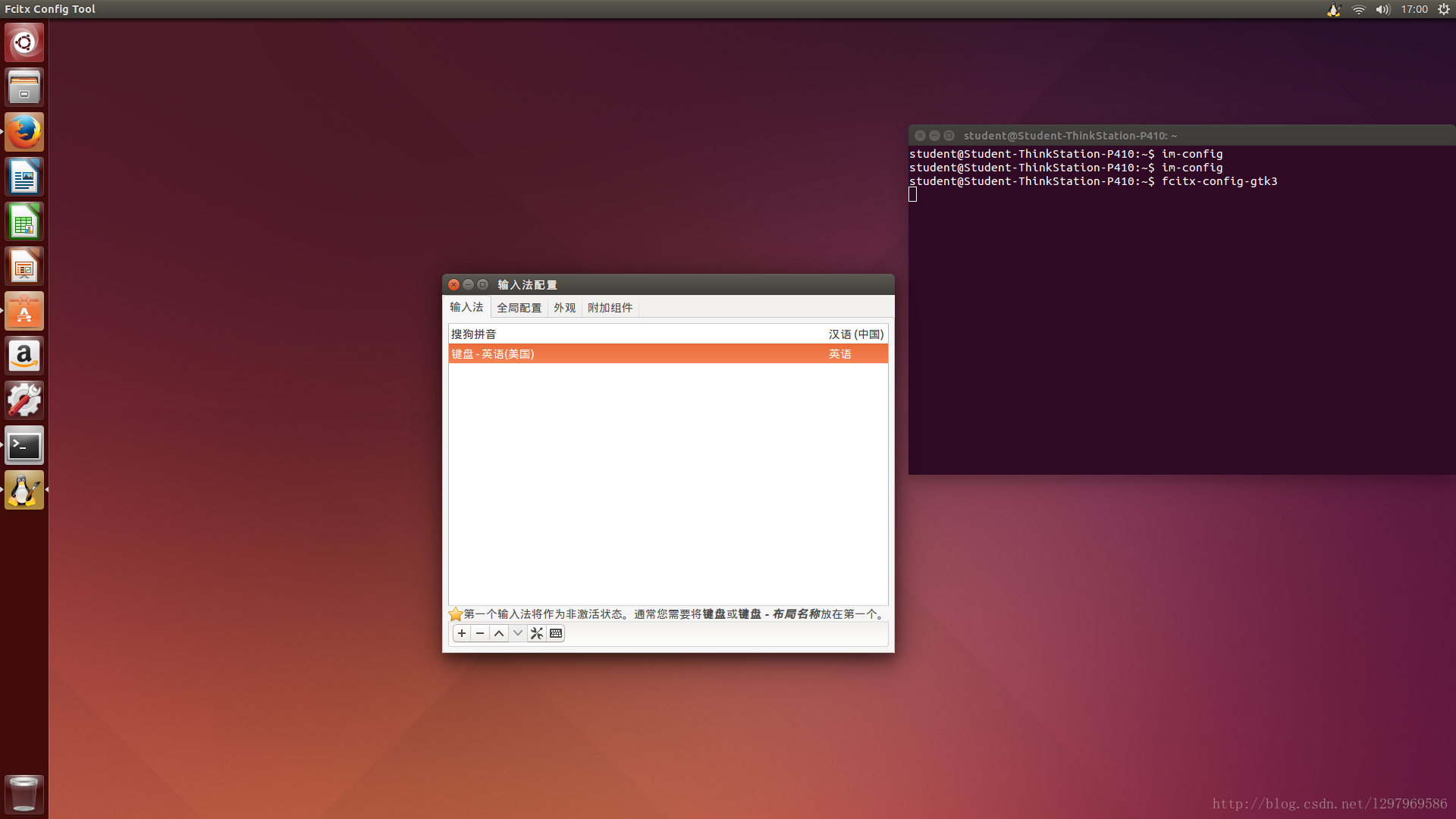Viewport: 1456px width, 819px height.
Task: Open sound volume indicator menu
Action: (1383, 9)
